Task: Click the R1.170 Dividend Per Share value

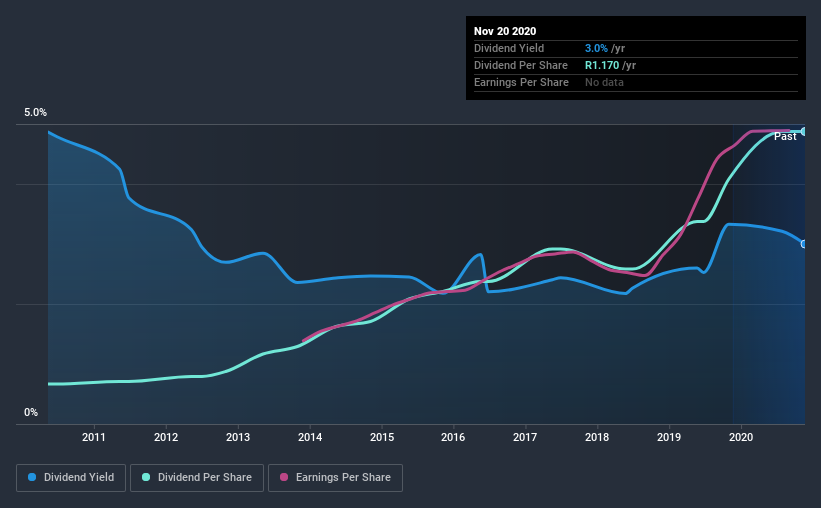Action: click(x=602, y=65)
